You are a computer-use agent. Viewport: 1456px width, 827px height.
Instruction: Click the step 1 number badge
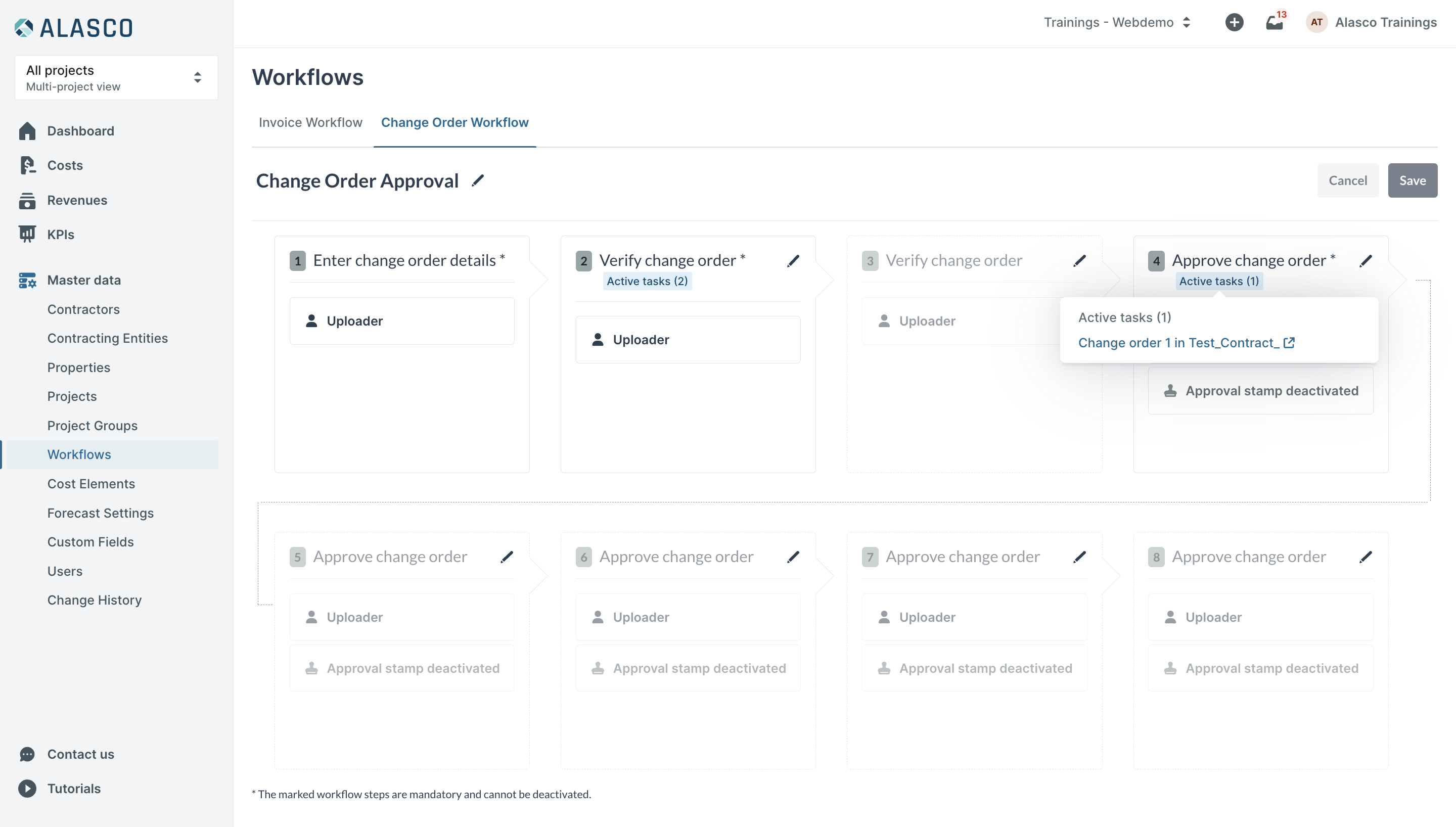coord(298,261)
